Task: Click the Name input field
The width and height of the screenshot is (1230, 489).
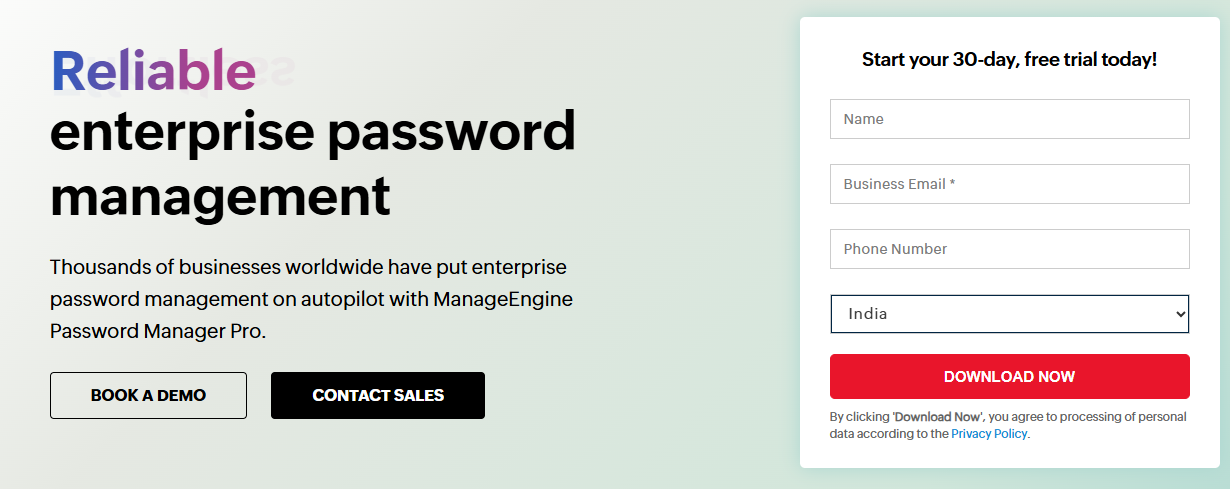Action: (x=1009, y=119)
